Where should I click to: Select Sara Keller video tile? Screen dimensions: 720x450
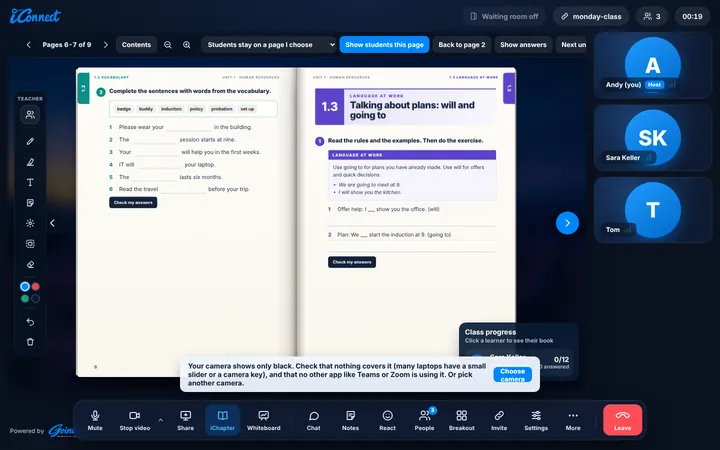652,138
